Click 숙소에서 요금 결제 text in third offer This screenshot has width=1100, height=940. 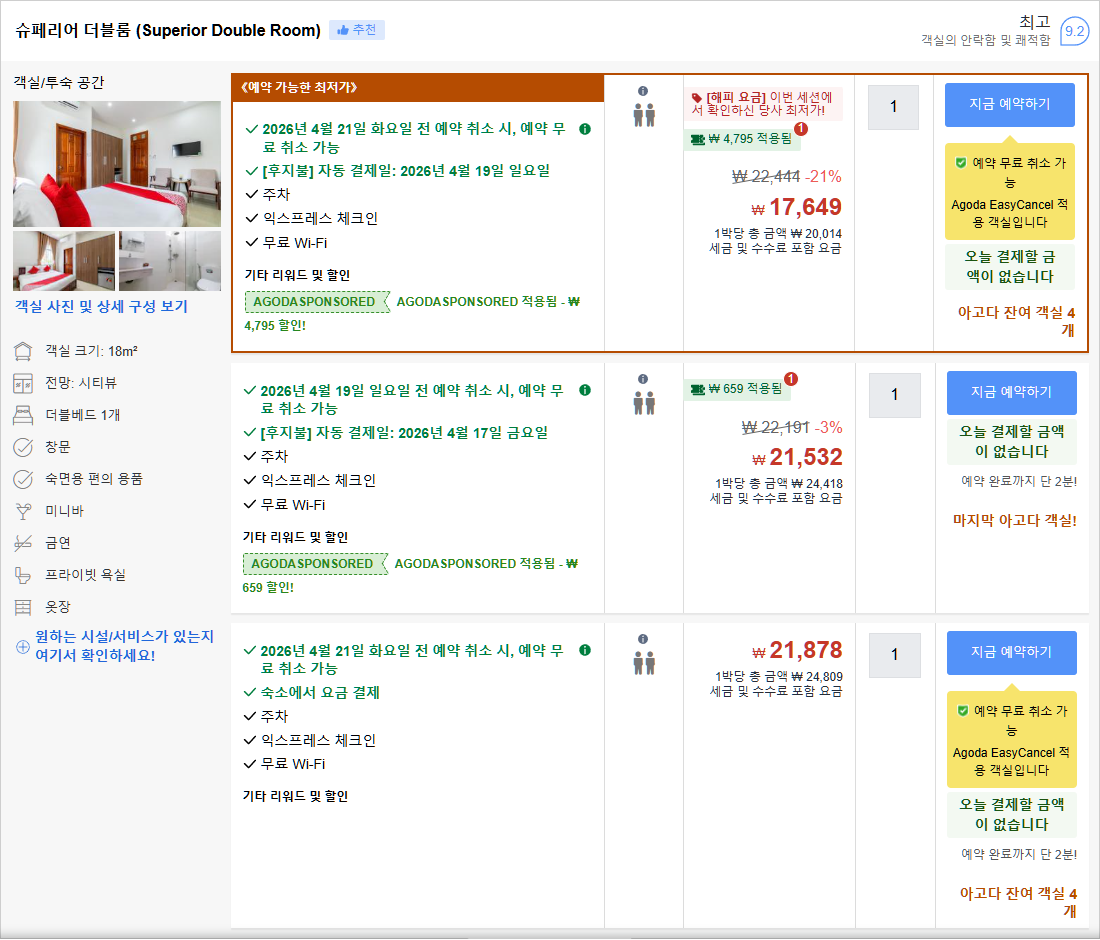(x=320, y=693)
